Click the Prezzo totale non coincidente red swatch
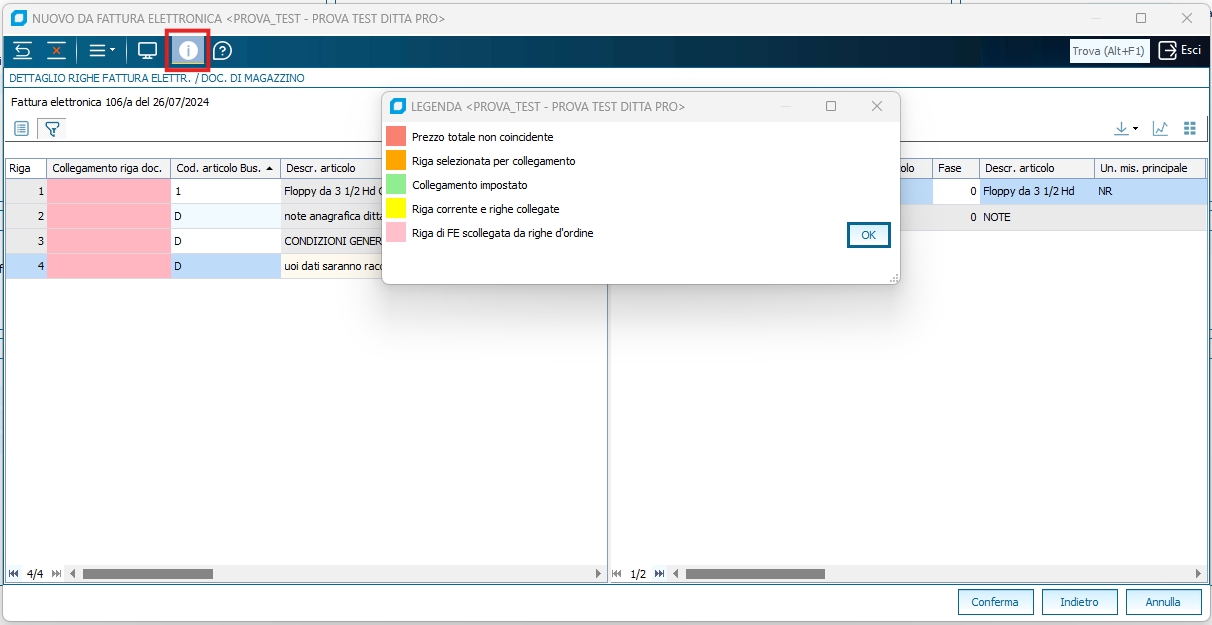Viewport: 1212px width, 625px height. coord(396,136)
